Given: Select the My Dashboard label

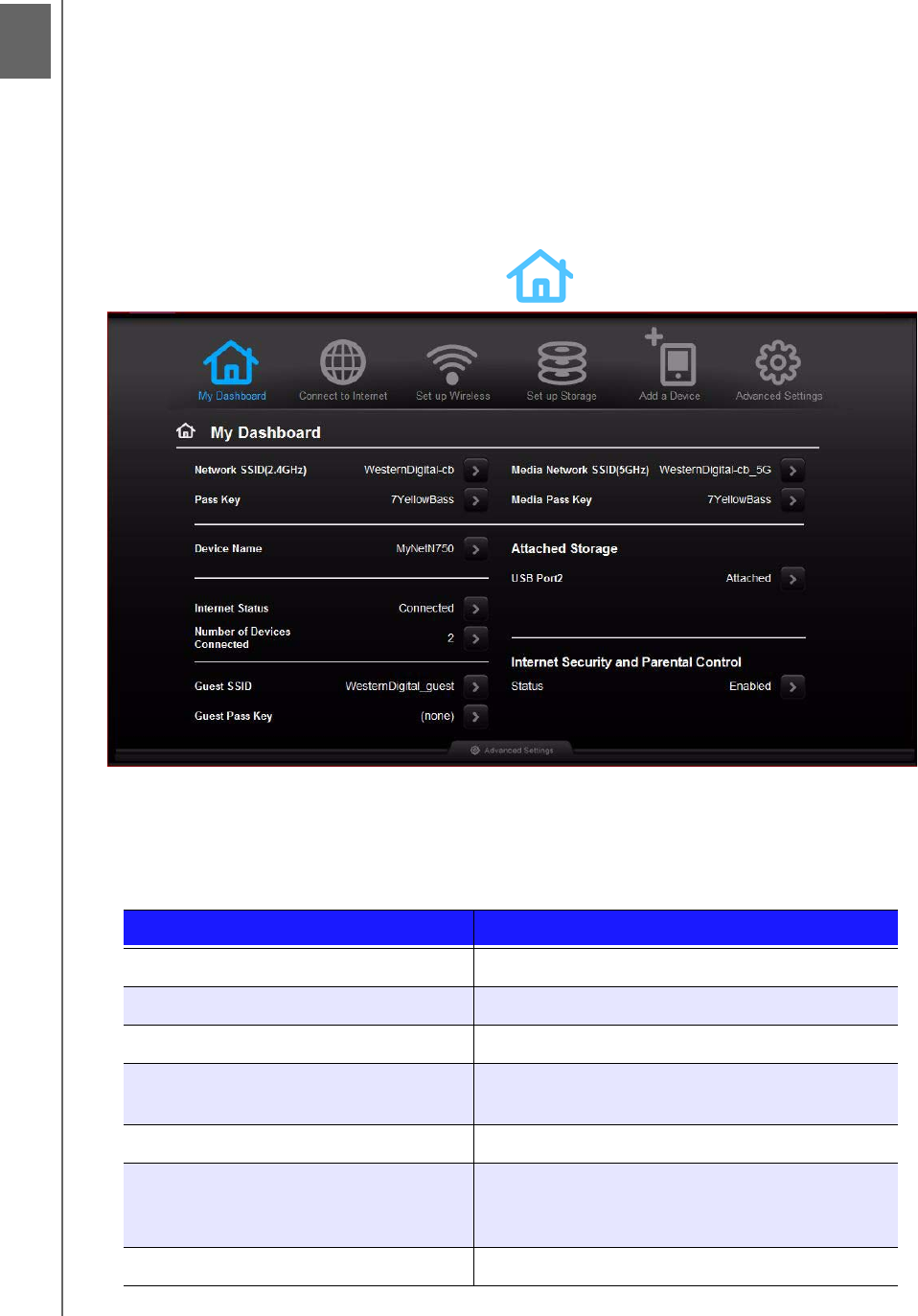Looking at the screenshot, I should tap(232, 396).
